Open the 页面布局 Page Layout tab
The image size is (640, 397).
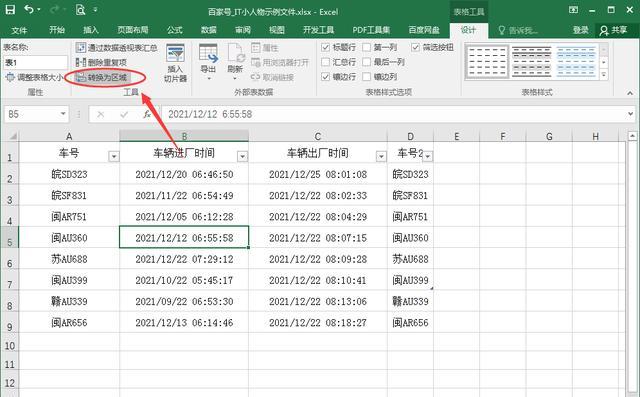point(133,30)
